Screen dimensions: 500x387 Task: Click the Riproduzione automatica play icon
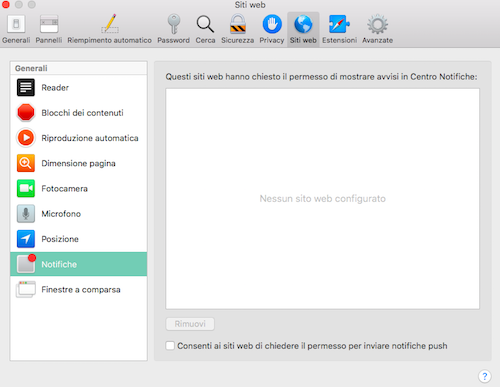click(26, 138)
